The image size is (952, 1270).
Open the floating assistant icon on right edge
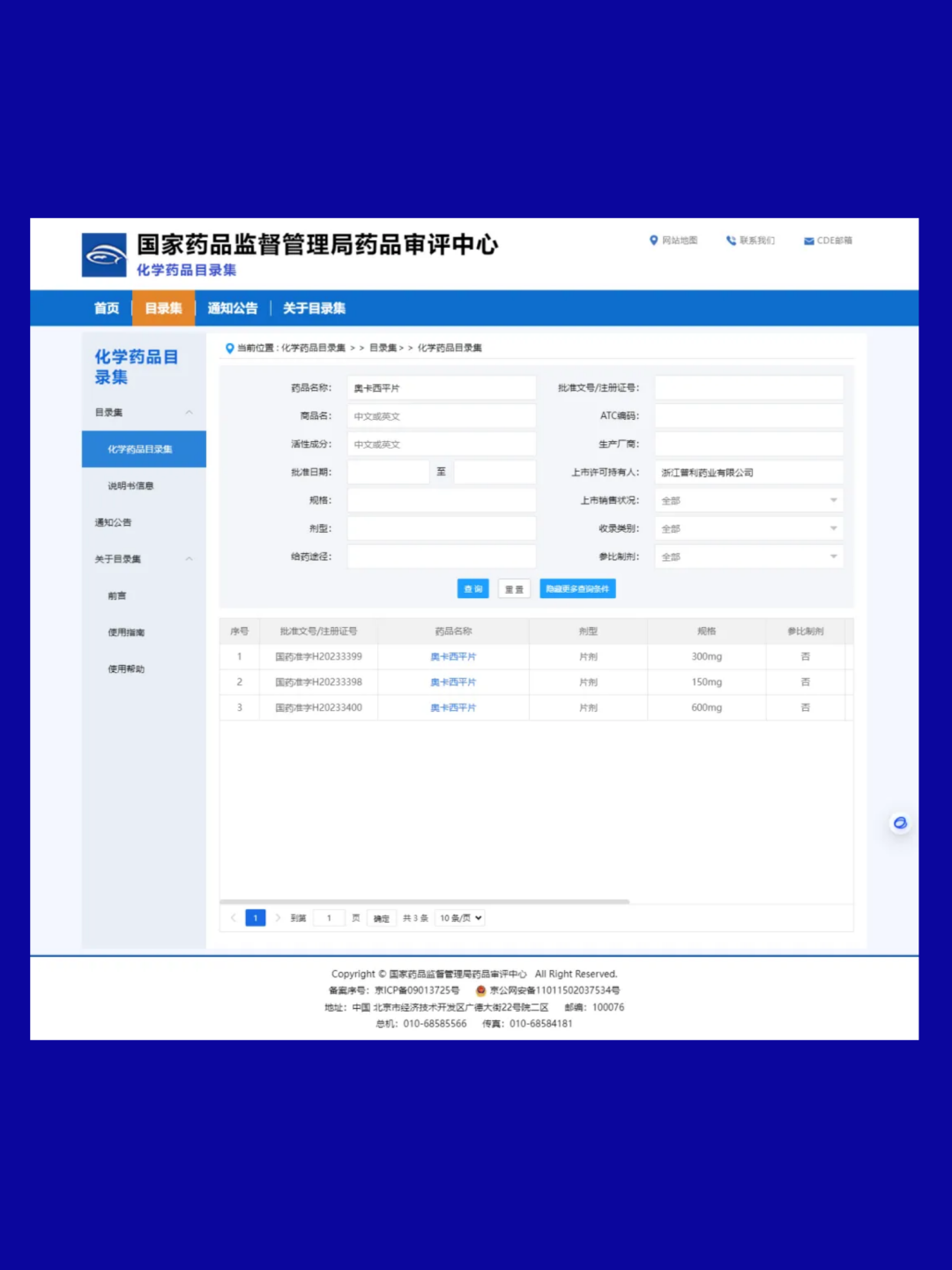click(x=899, y=823)
